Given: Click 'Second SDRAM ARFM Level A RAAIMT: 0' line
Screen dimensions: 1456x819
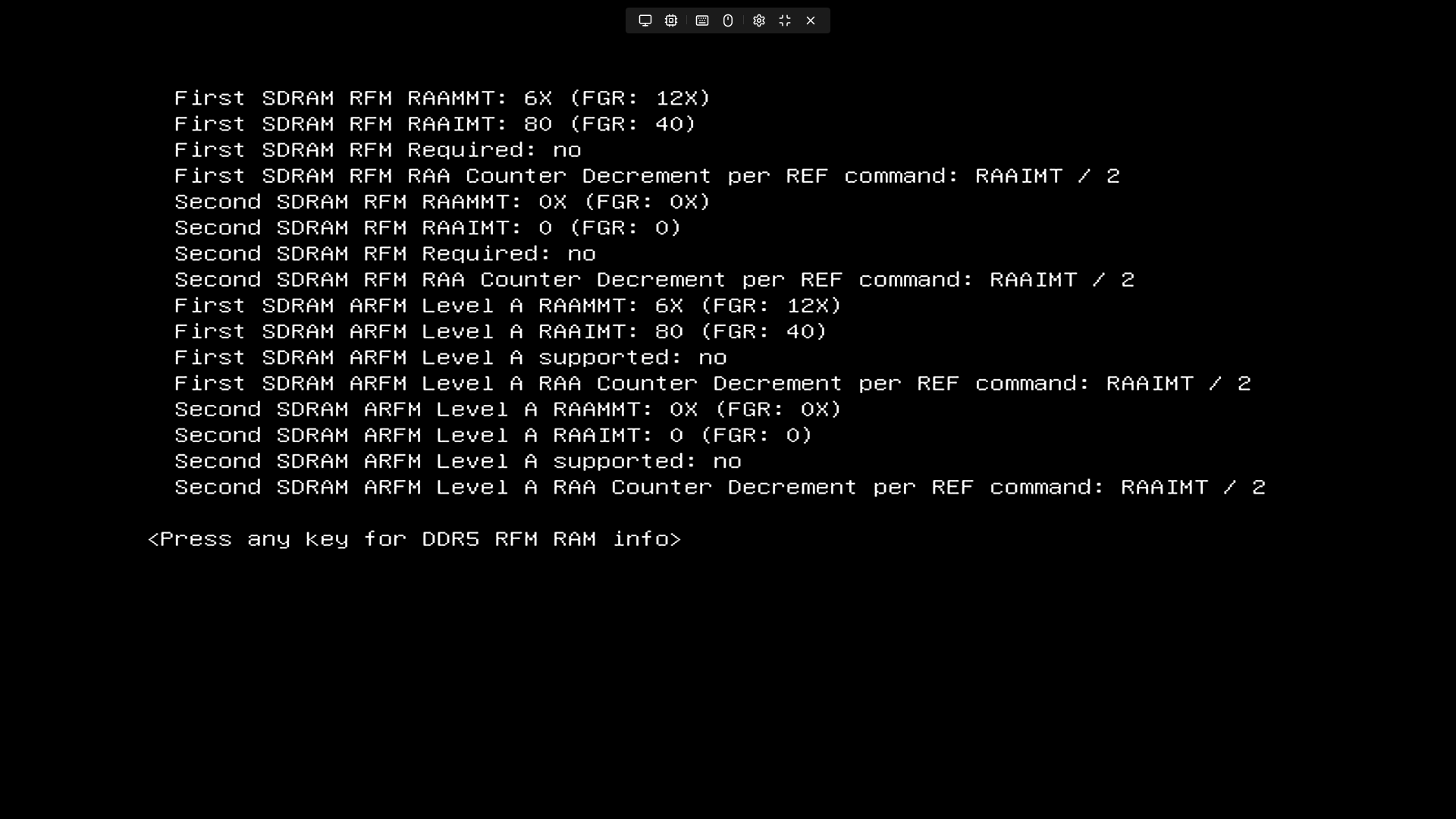Looking at the screenshot, I should (x=493, y=436).
